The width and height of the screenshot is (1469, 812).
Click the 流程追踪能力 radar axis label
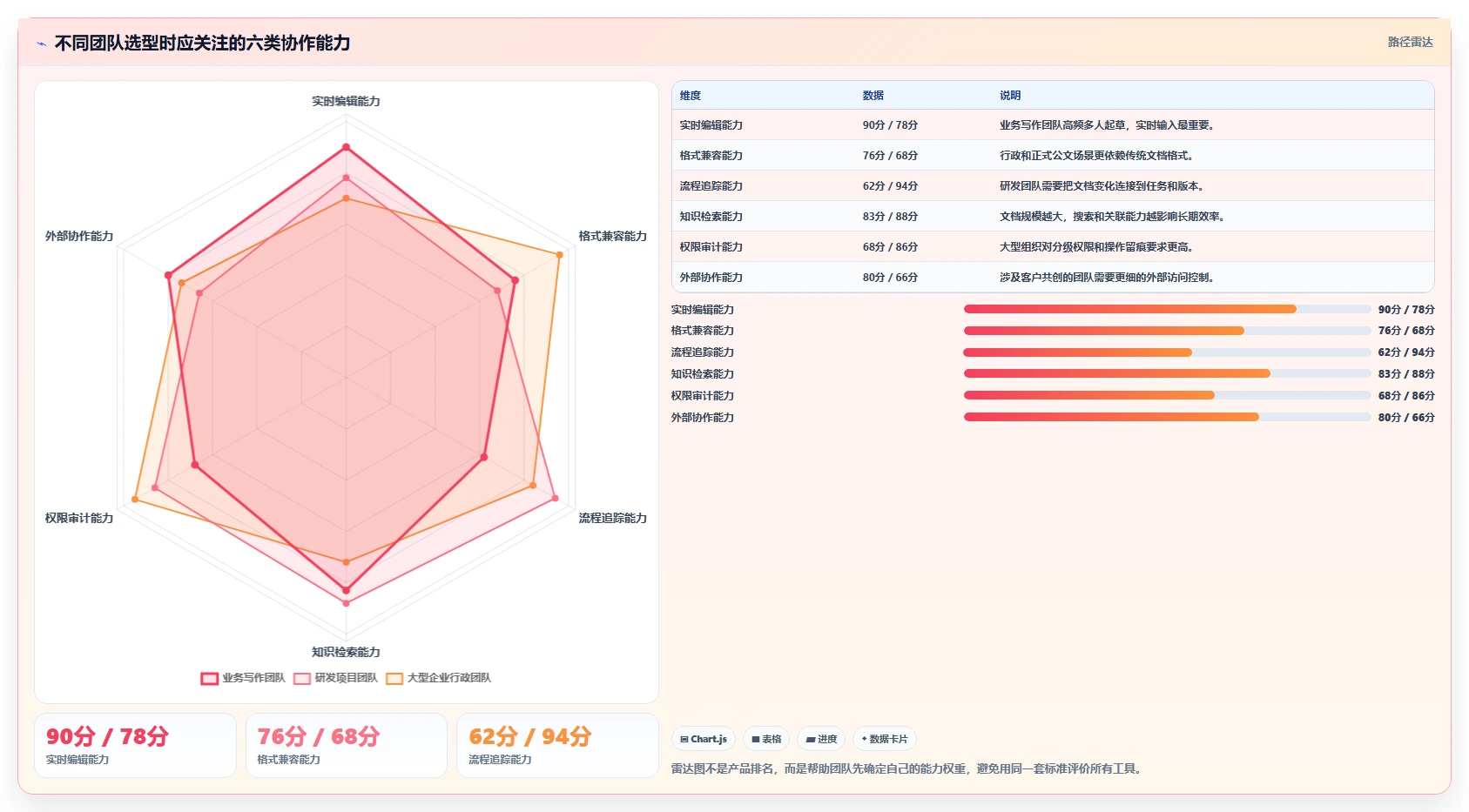612,518
